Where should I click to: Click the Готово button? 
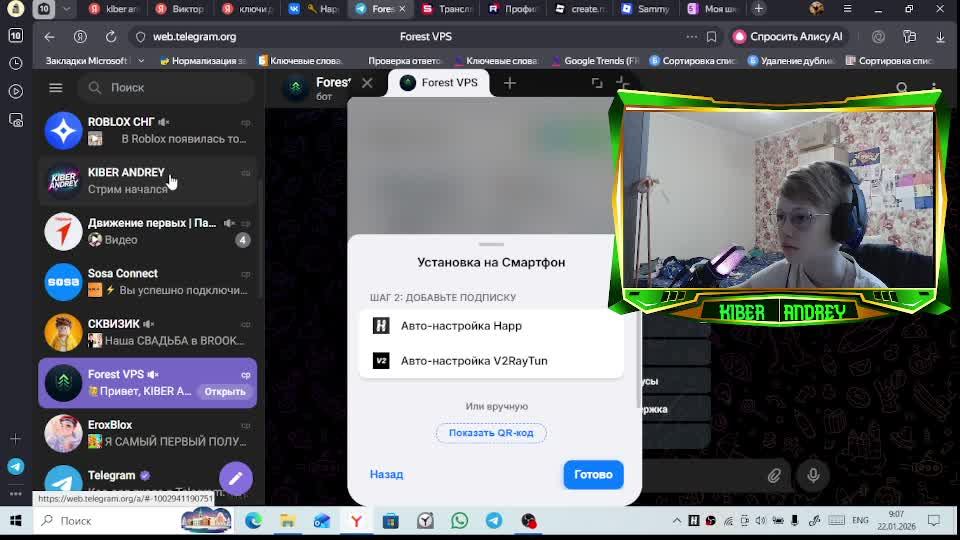point(593,474)
